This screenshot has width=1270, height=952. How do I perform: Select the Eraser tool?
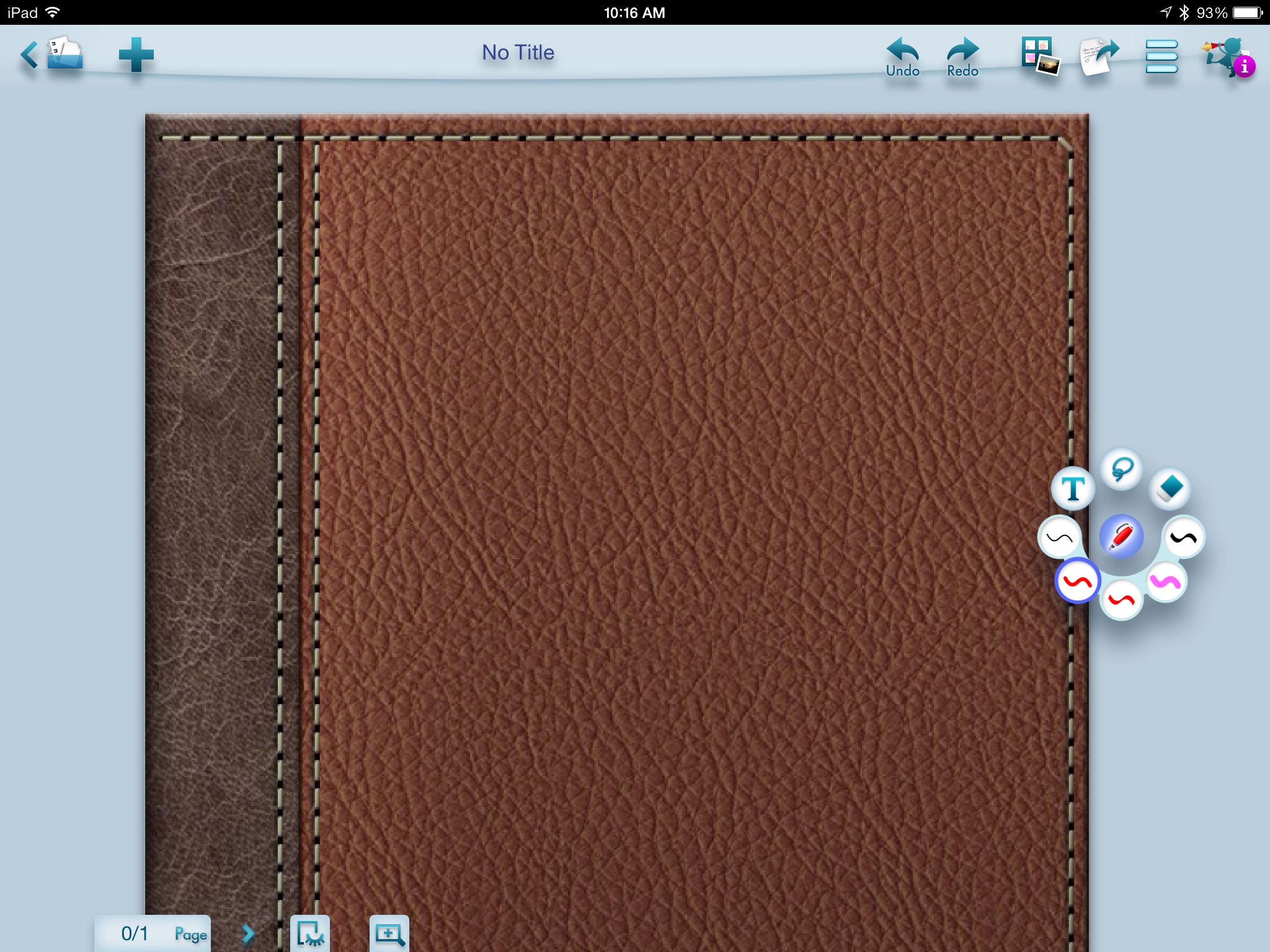(1170, 488)
